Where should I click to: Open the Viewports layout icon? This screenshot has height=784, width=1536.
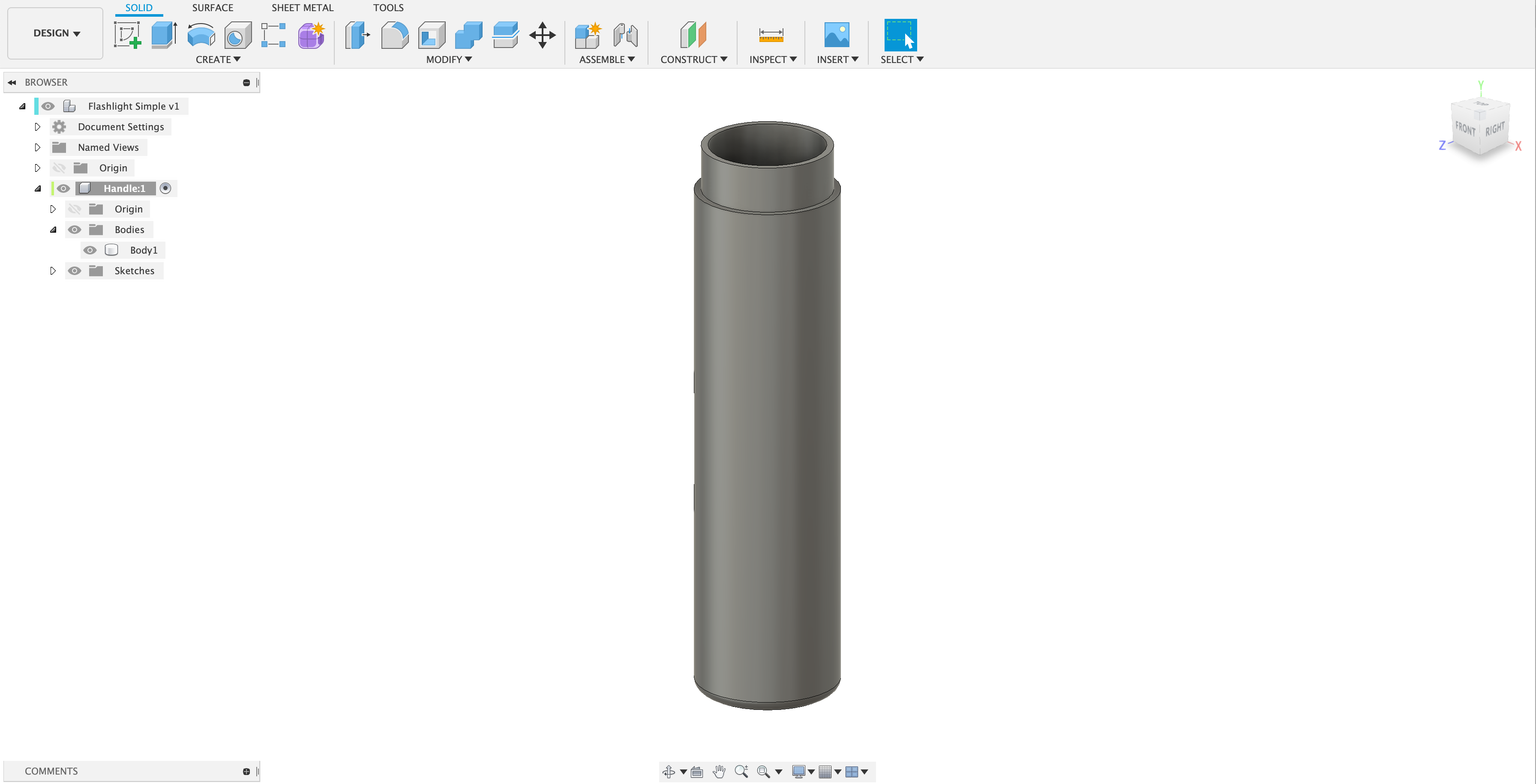(852, 772)
